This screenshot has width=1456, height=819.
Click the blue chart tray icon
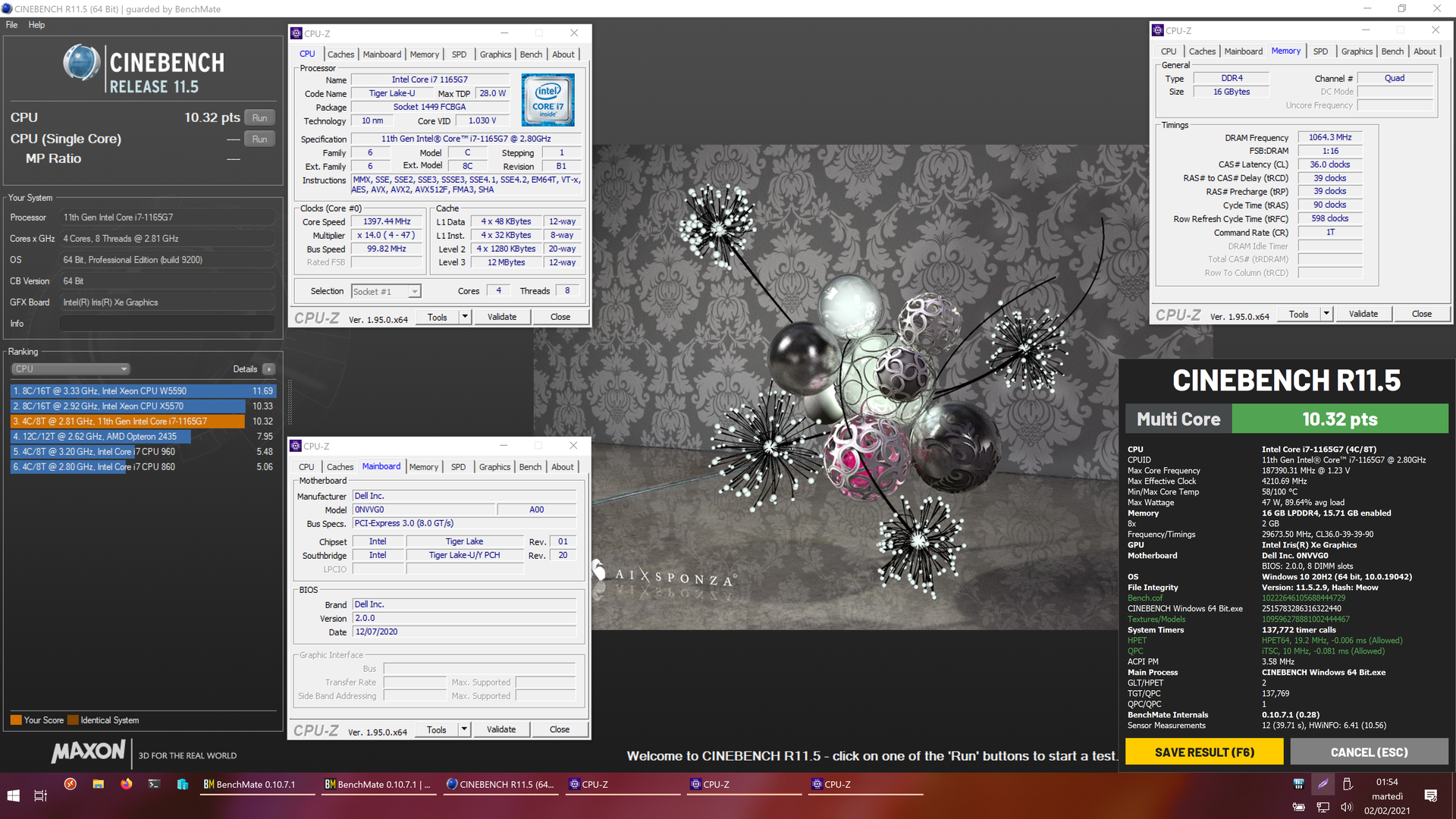[1298, 783]
